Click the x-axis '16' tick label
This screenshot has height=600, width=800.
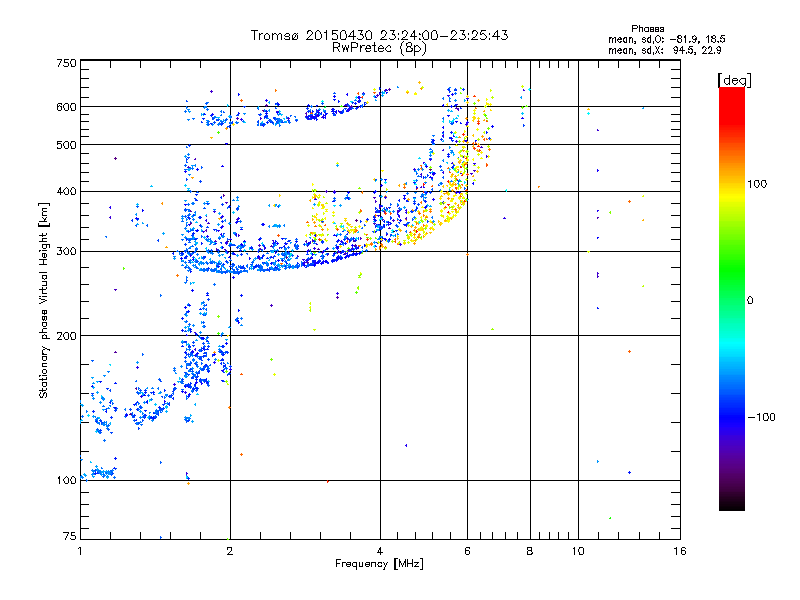coord(680,551)
